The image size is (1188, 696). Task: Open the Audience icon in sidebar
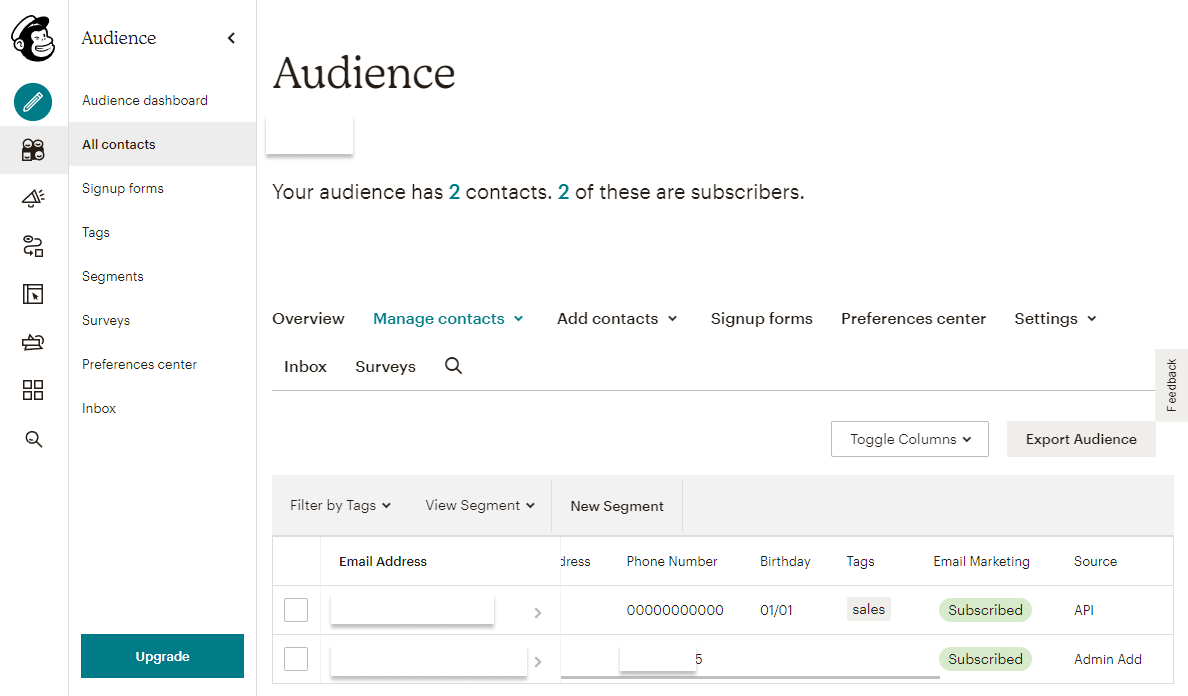pos(33,150)
